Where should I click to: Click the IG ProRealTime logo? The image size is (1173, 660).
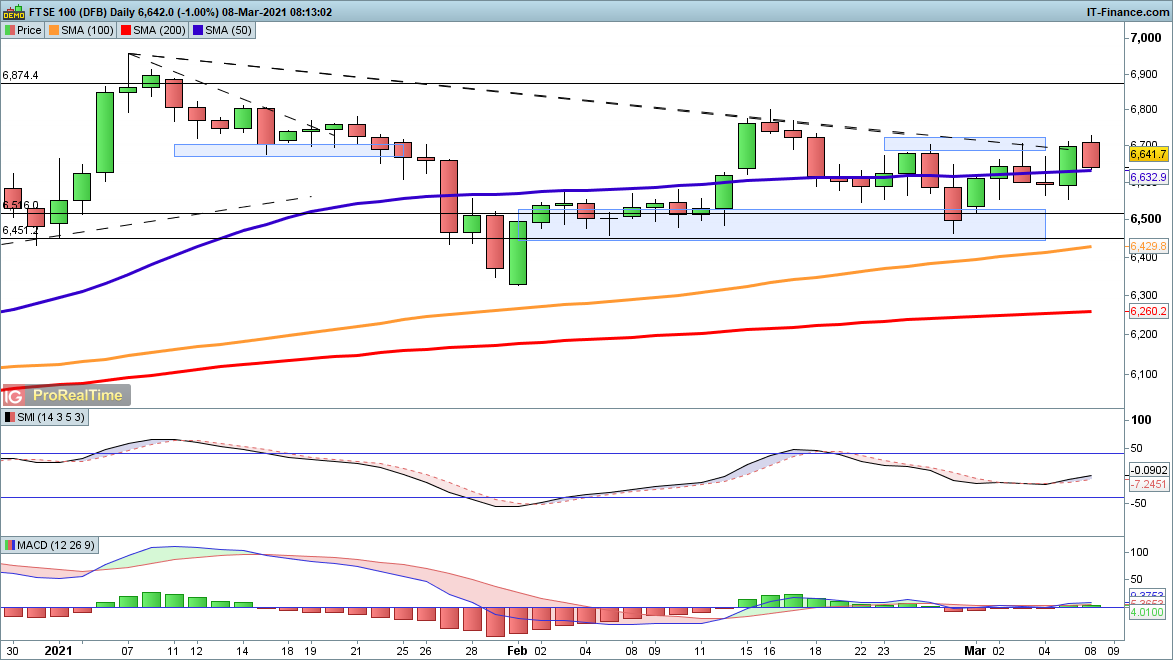[66, 395]
